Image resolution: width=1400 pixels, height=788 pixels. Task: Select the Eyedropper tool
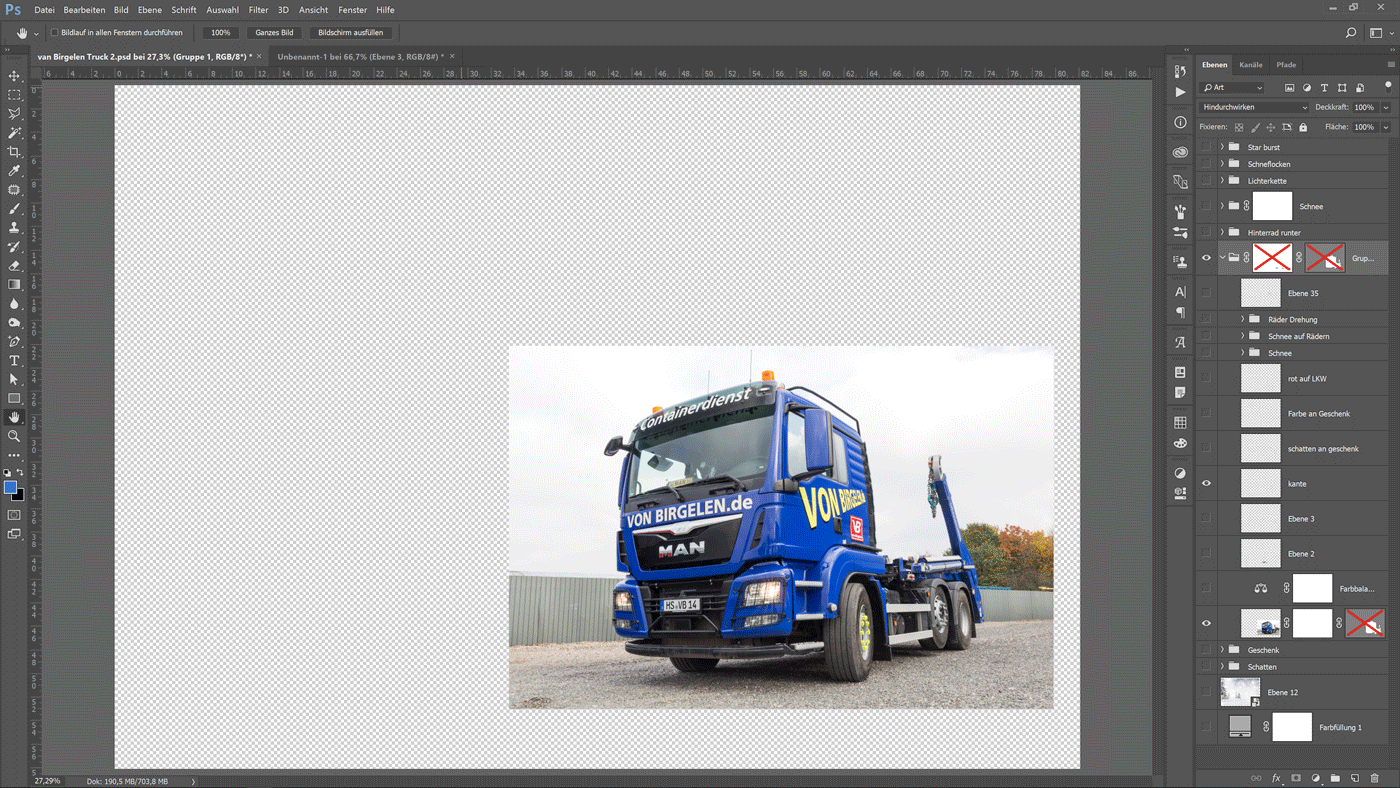[x=14, y=171]
